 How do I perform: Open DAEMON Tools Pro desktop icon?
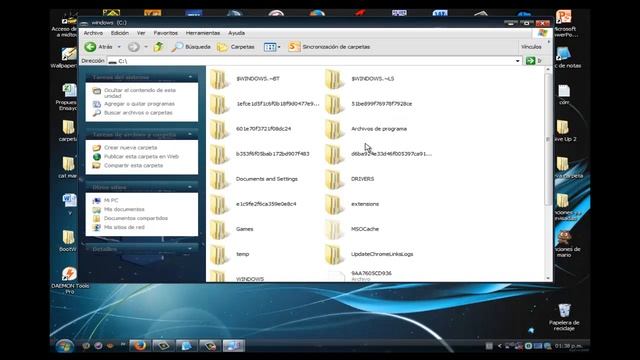click(x=70, y=280)
